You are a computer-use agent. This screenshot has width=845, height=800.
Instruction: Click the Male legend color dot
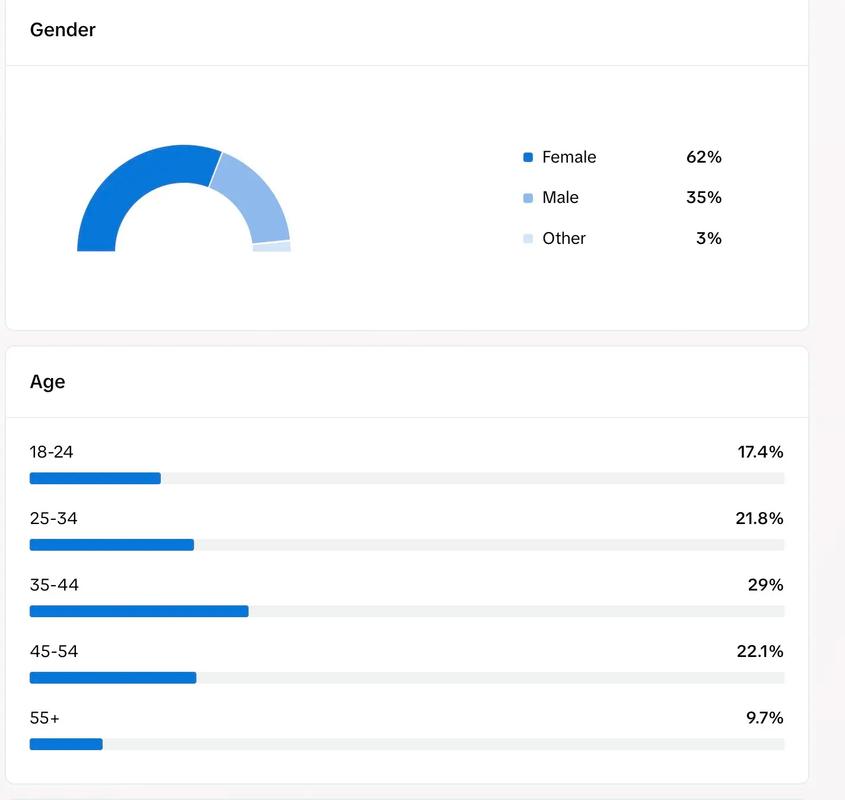[528, 198]
